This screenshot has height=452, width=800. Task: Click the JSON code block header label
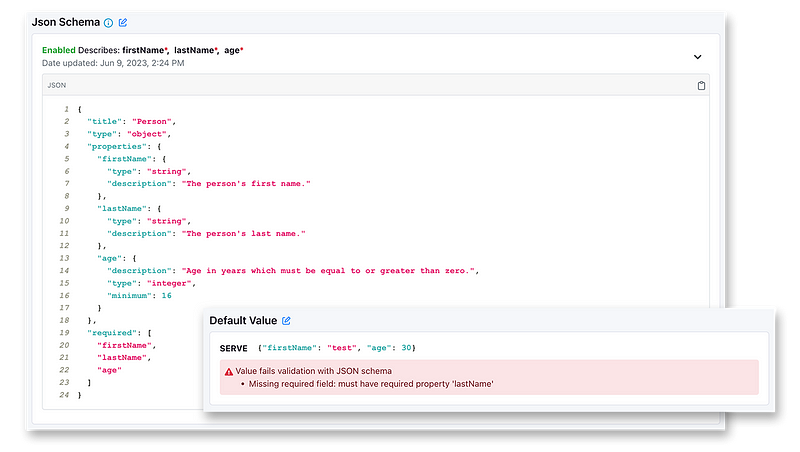tap(57, 85)
